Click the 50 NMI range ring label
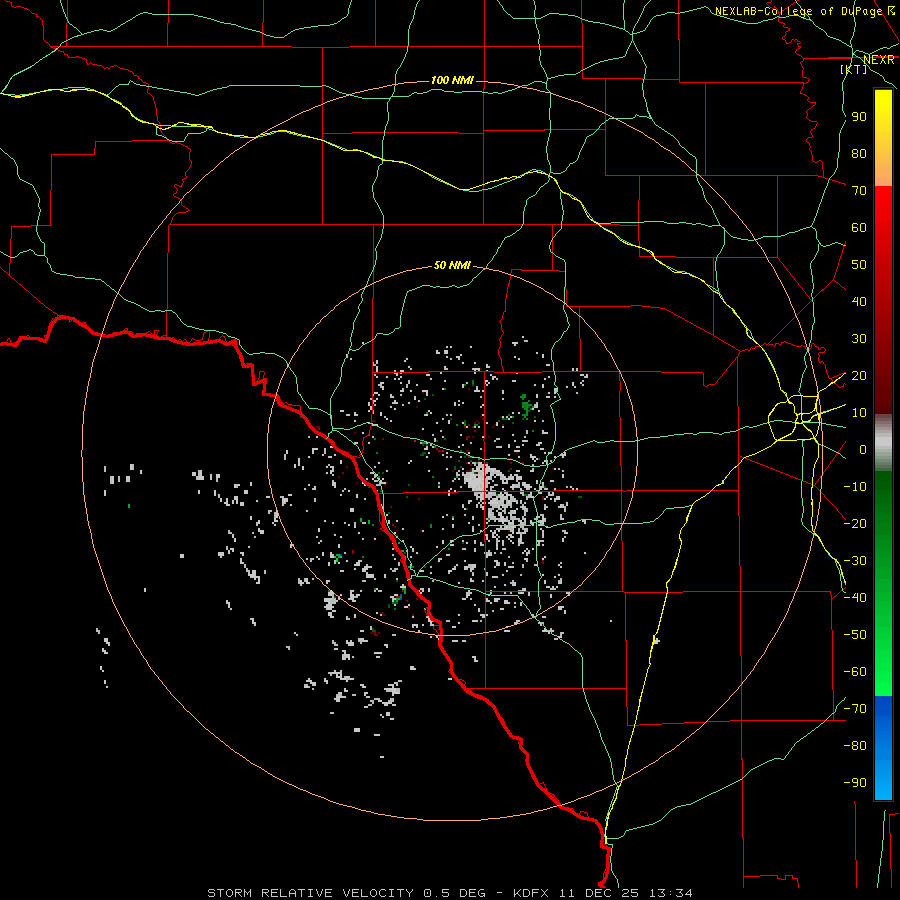 [x=452, y=265]
